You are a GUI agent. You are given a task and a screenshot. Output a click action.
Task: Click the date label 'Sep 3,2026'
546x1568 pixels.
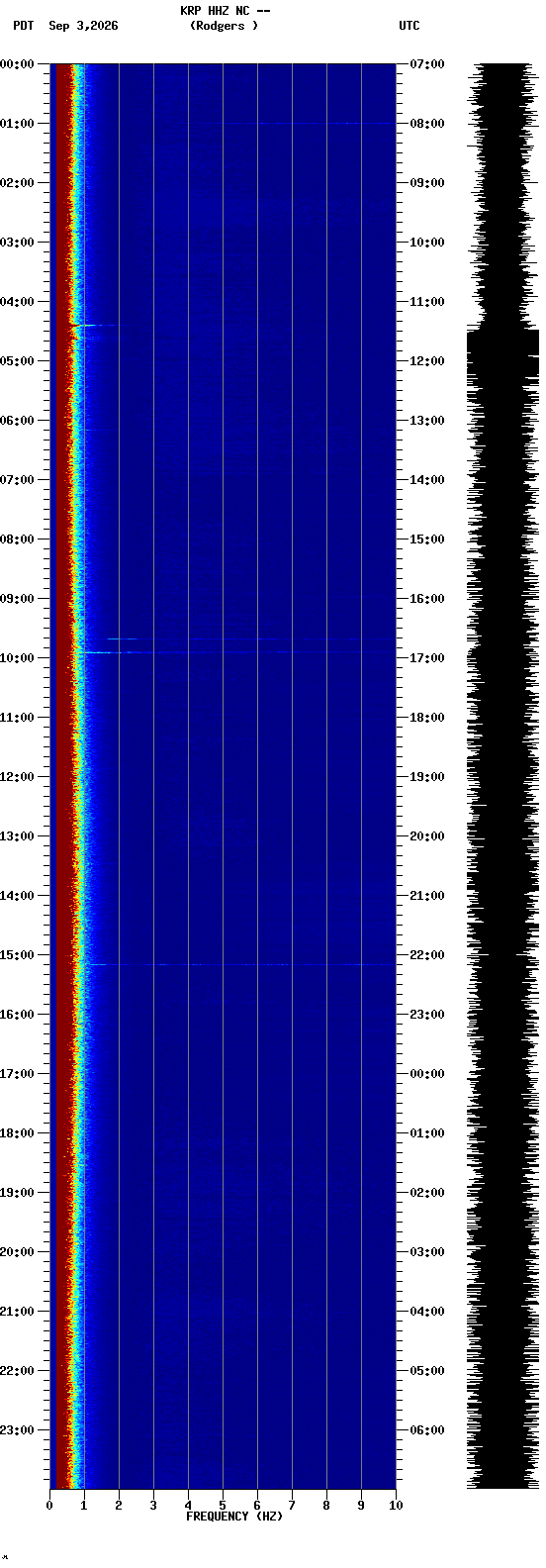[83, 26]
